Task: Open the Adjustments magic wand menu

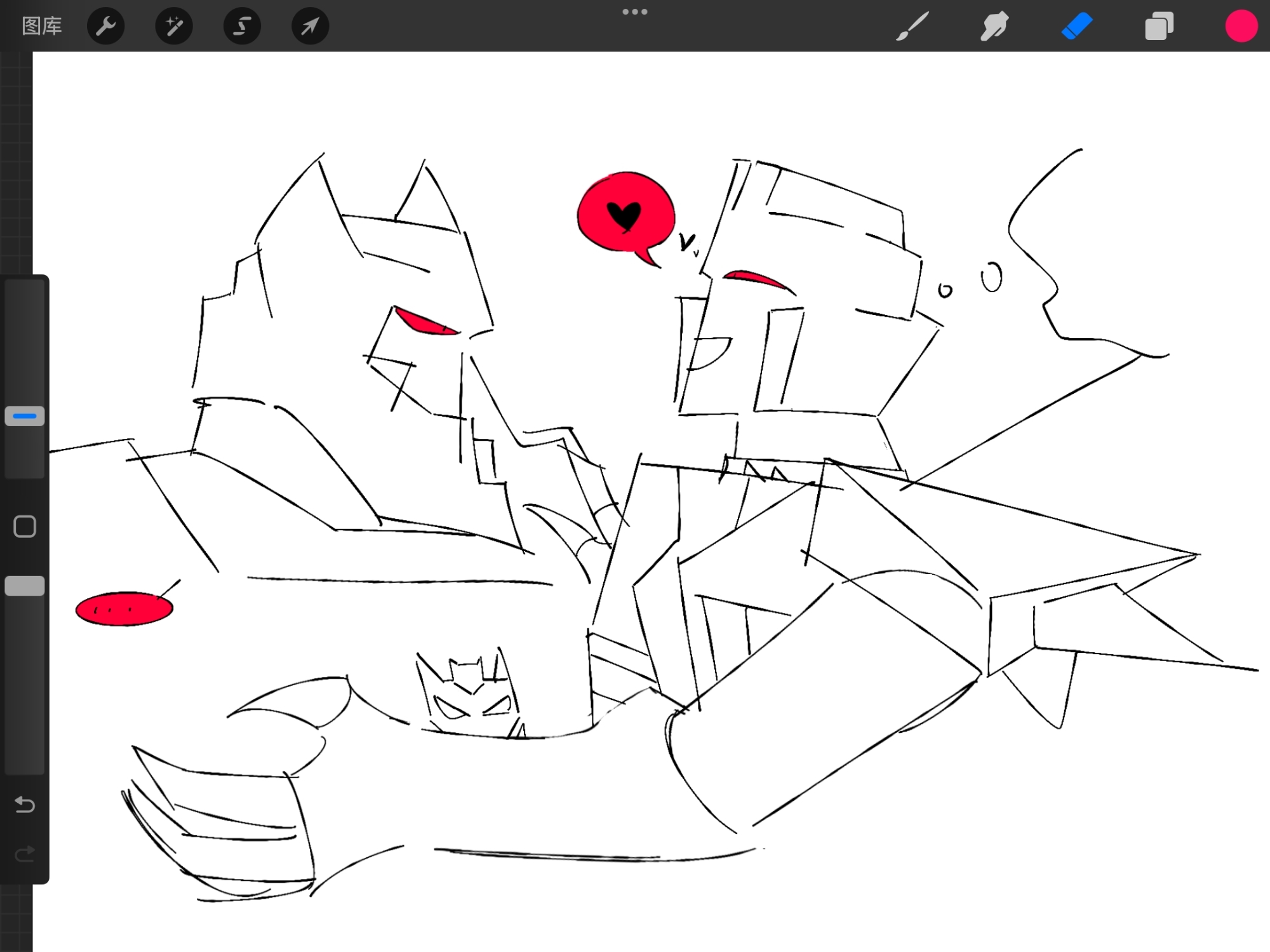Action: click(x=174, y=26)
